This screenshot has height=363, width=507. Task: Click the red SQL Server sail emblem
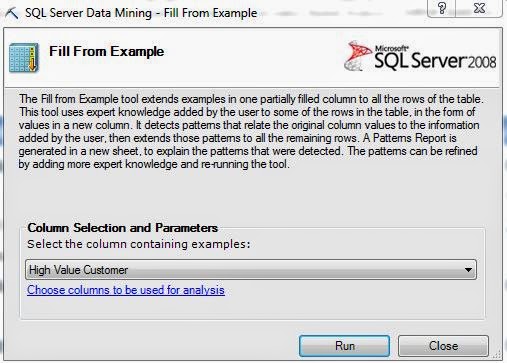(358, 56)
